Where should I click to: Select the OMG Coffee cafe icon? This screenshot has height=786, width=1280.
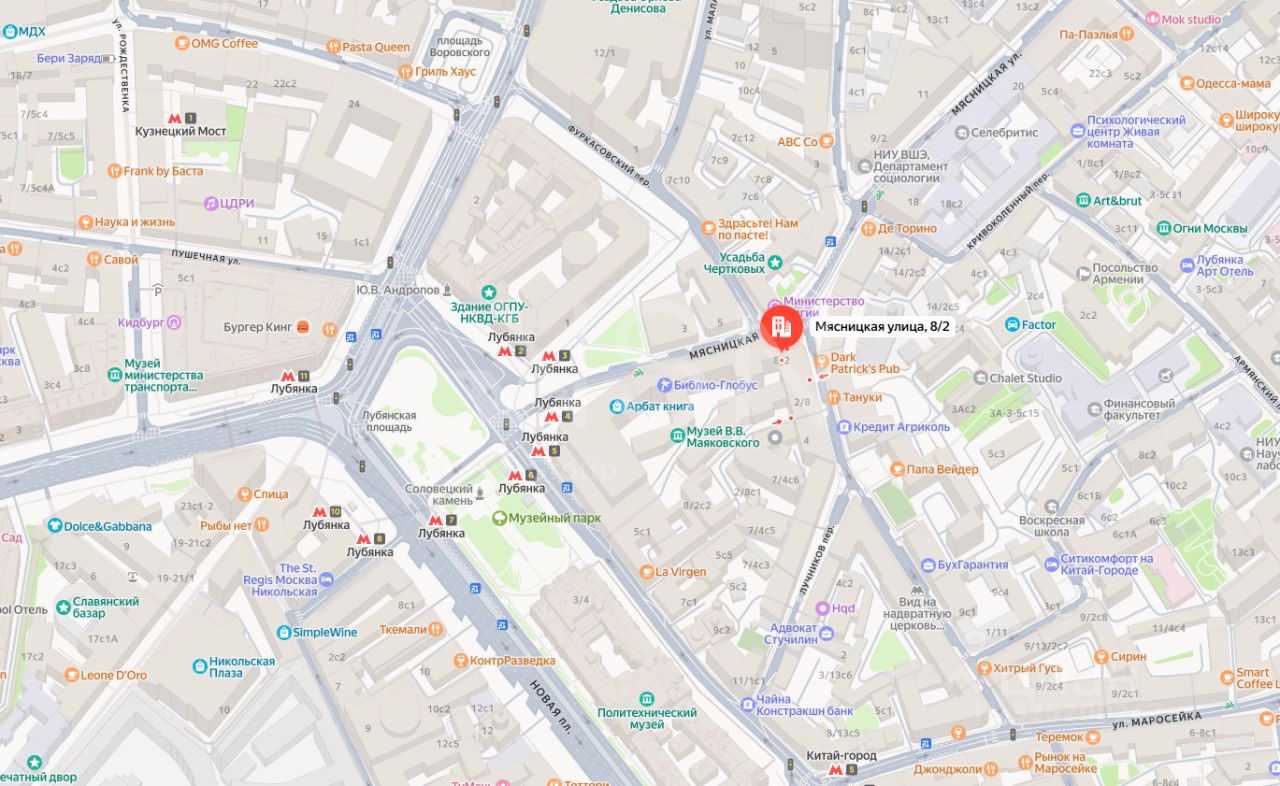182,43
